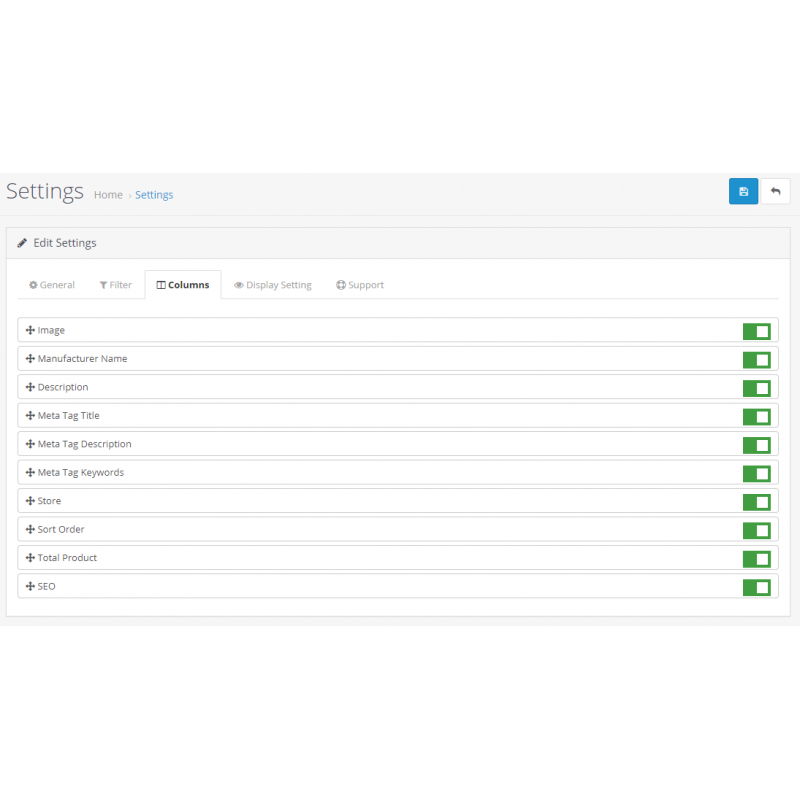This screenshot has height=800, width=800.
Task: Click the move handle icon for Sort Order
Action: (x=30, y=529)
